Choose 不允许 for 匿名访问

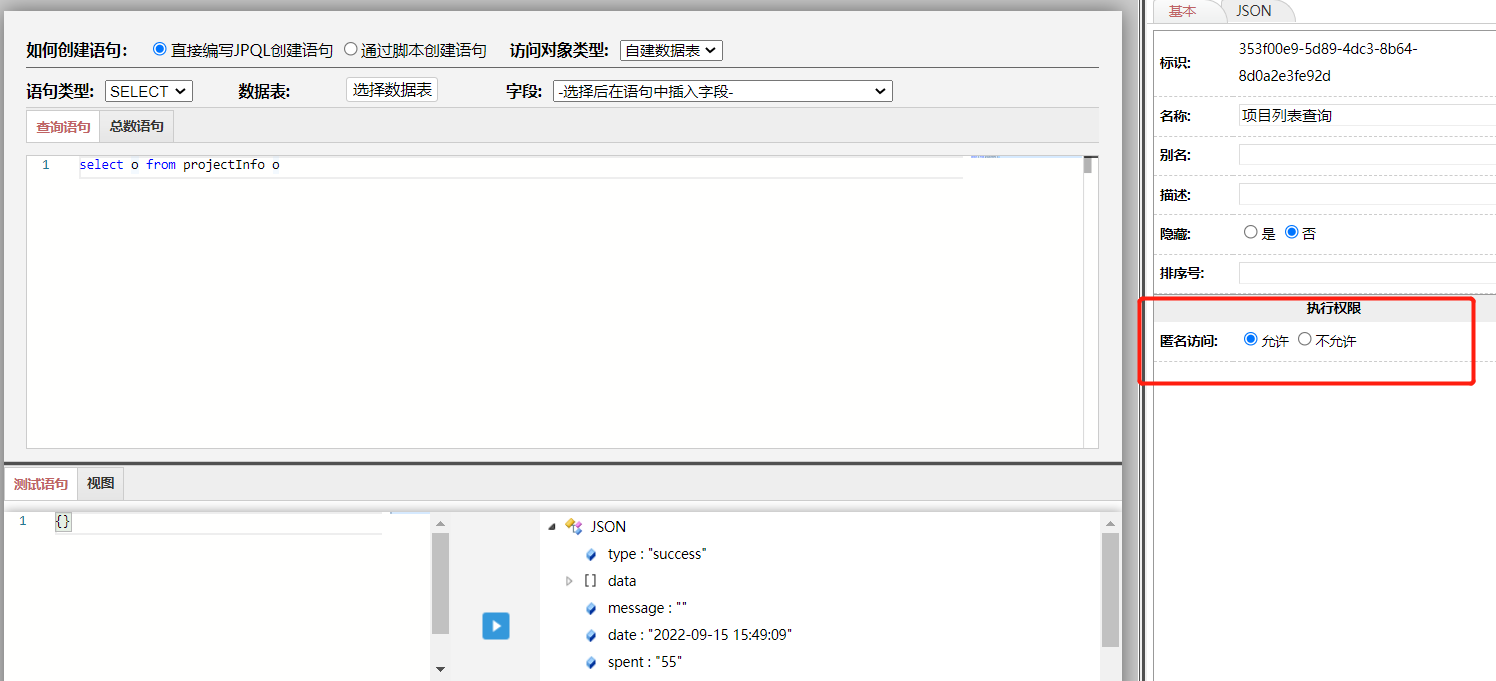pos(1304,339)
